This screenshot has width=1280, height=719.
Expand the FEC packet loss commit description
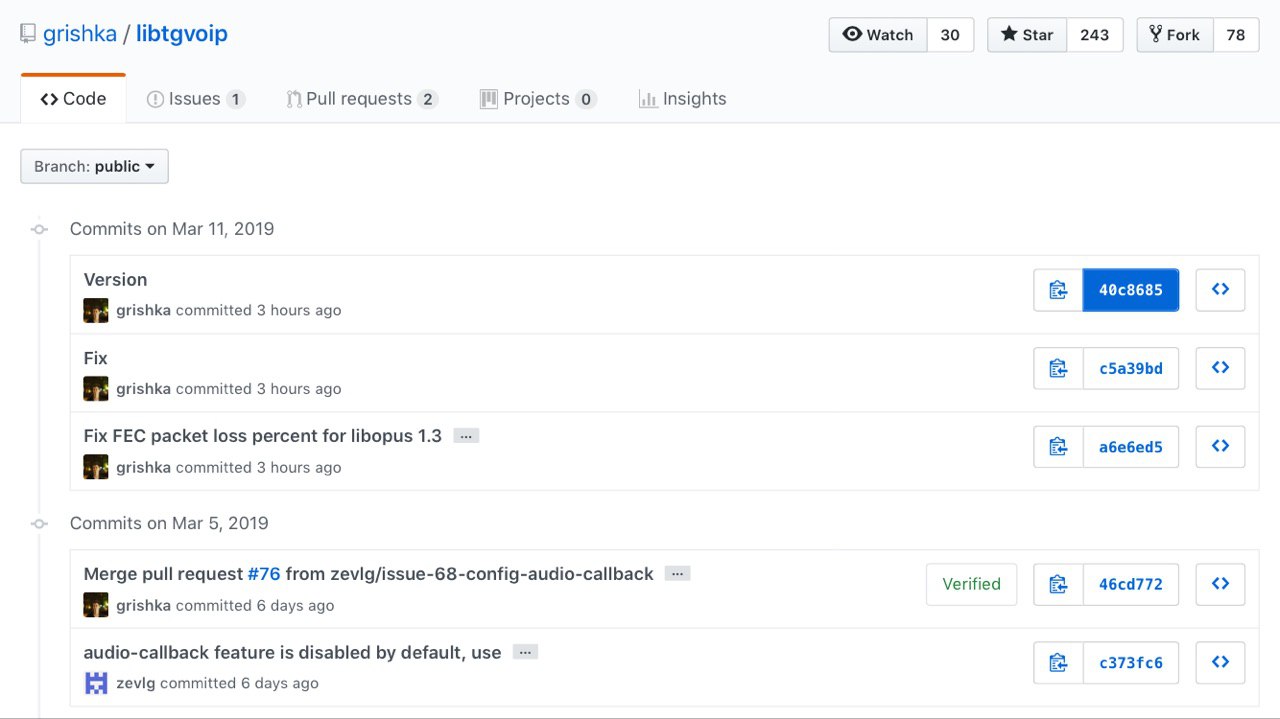coord(466,436)
